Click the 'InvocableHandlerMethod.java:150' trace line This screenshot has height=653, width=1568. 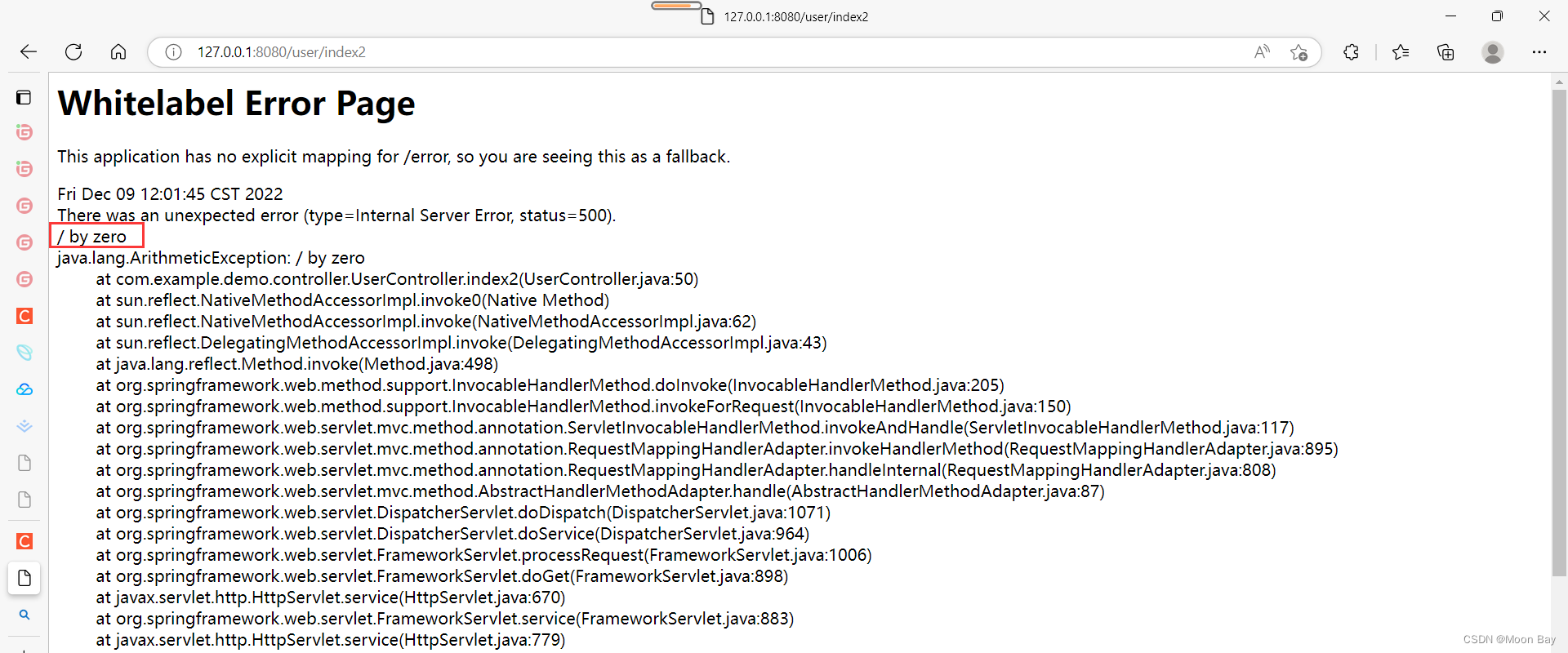[583, 406]
